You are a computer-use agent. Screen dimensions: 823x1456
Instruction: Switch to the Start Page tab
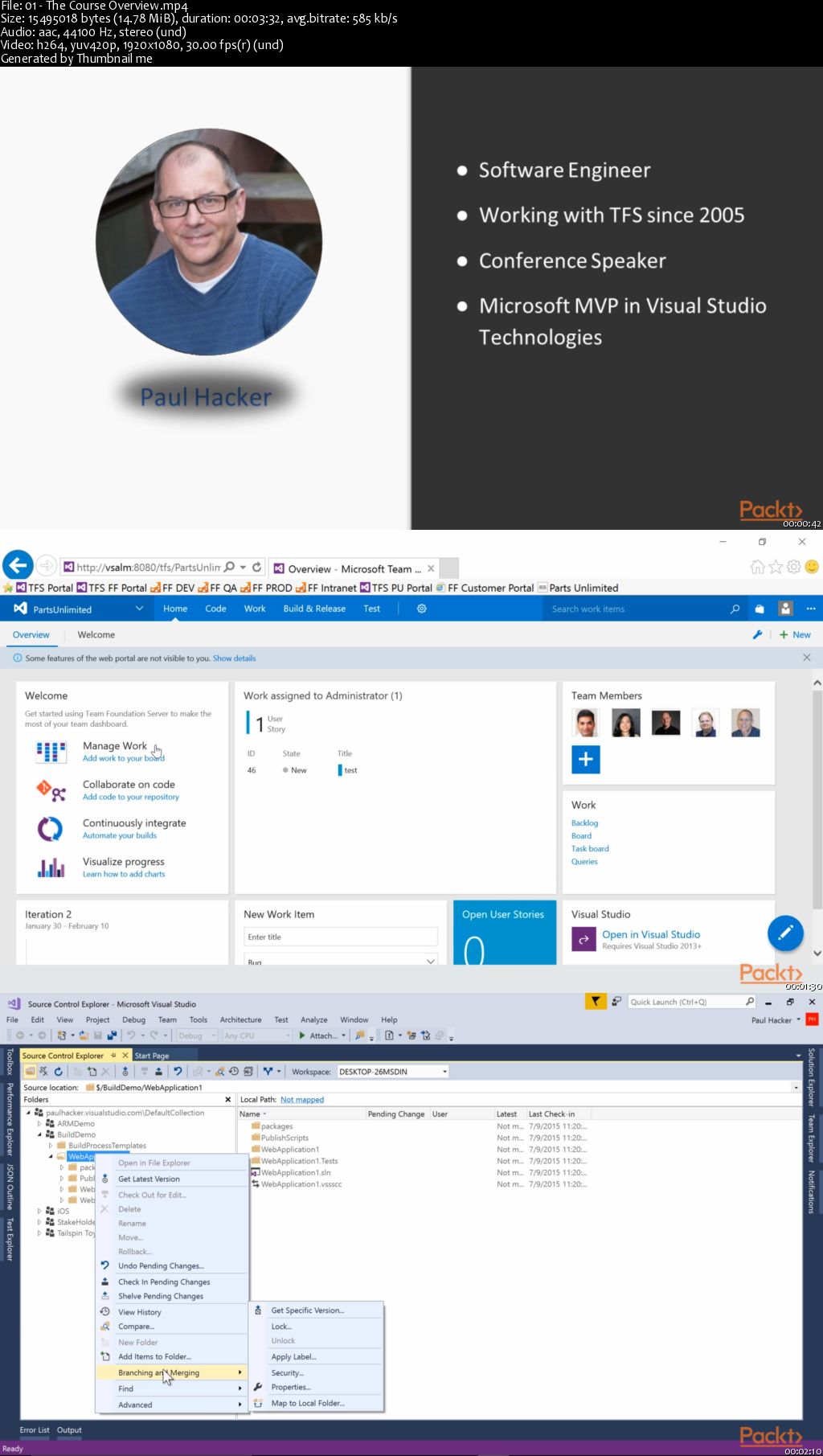[x=152, y=1055]
